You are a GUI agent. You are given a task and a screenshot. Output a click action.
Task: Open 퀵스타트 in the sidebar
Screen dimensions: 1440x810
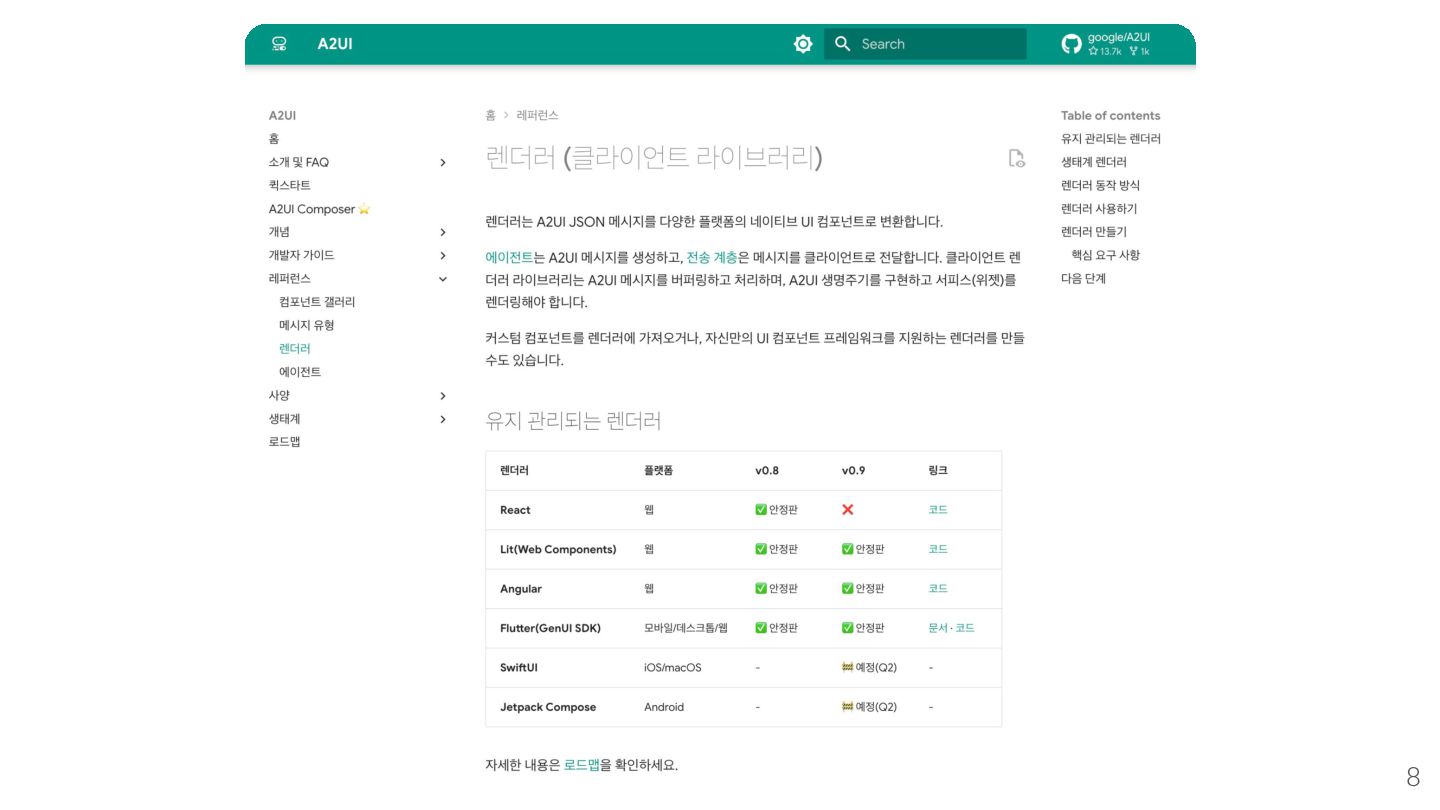(x=290, y=185)
